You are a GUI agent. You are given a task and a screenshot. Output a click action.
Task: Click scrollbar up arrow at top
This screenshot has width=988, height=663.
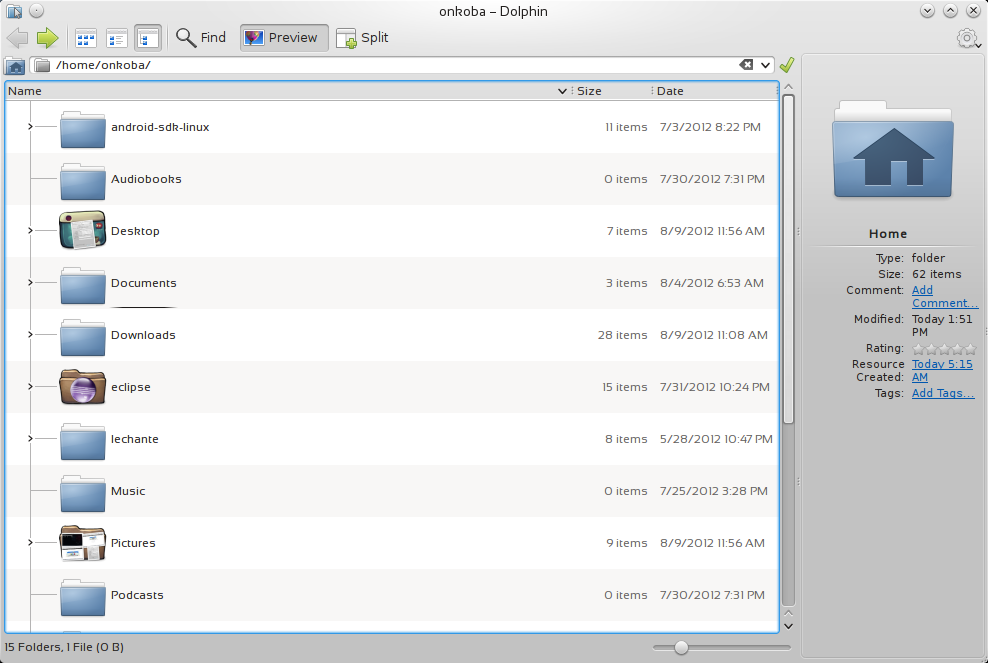tap(788, 87)
